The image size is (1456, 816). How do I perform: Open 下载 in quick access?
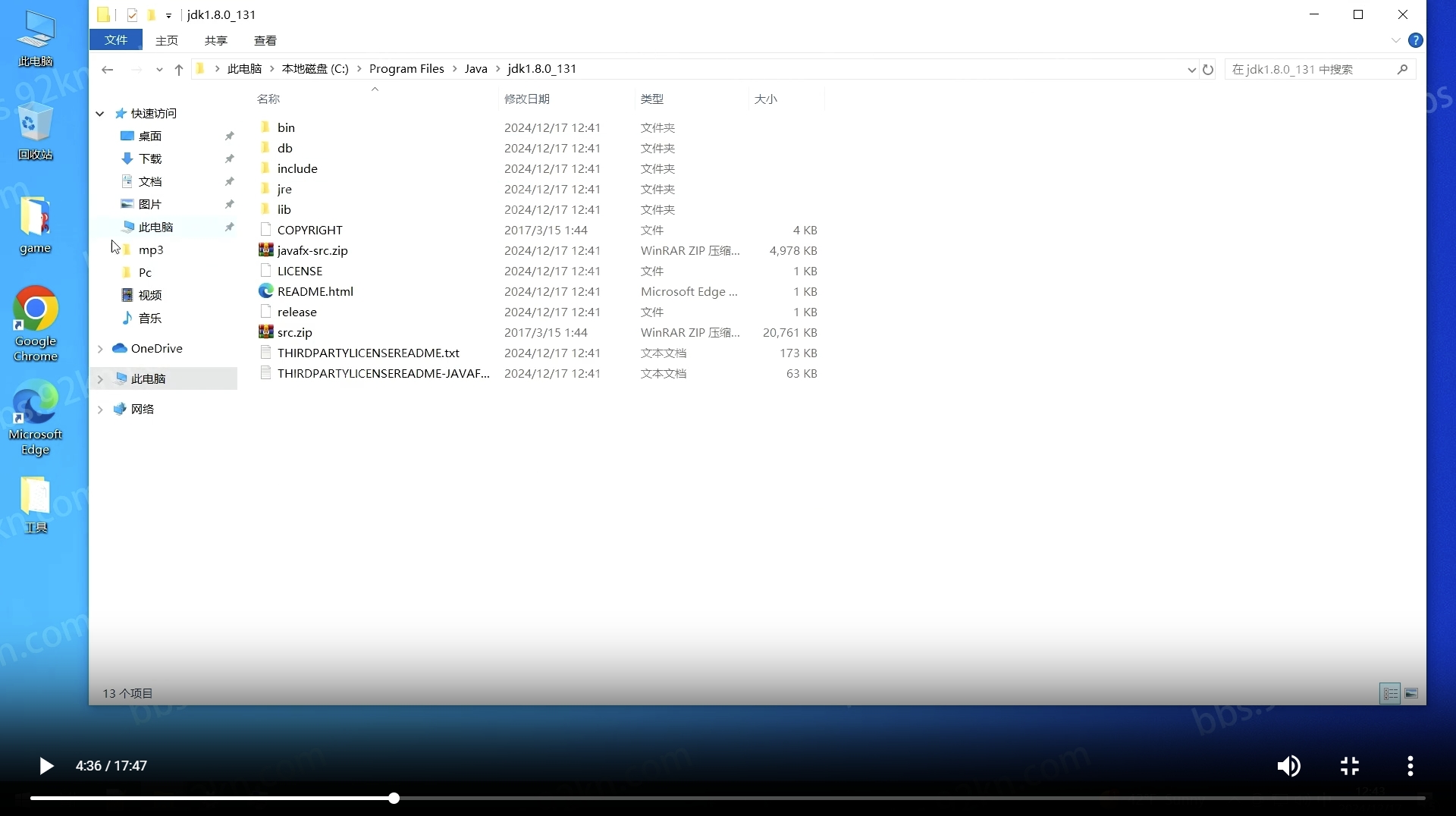pyautogui.click(x=150, y=158)
